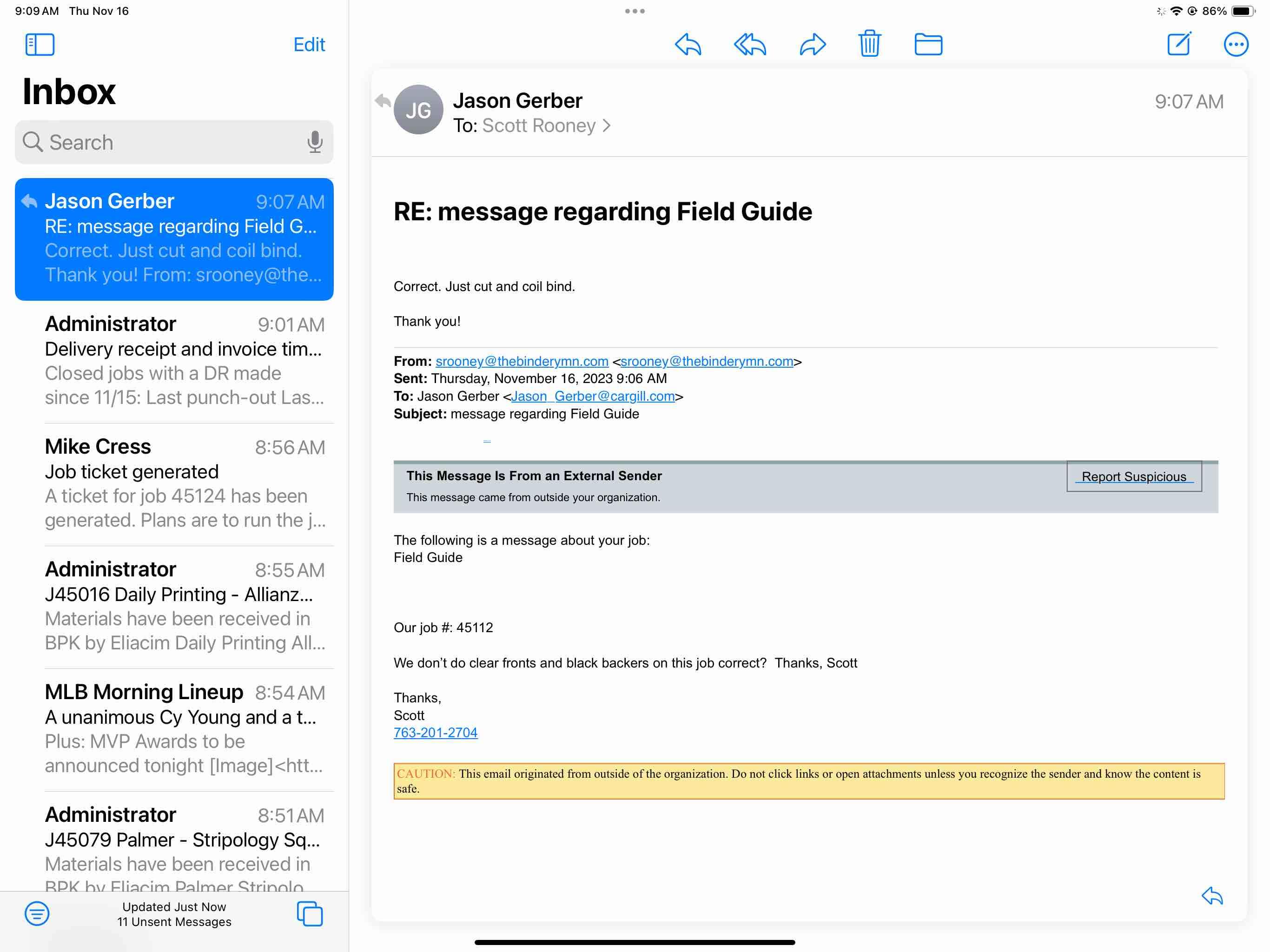Tap the Forward arrow icon
The image size is (1270, 952).
pyautogui.click(x=813, y=44)
